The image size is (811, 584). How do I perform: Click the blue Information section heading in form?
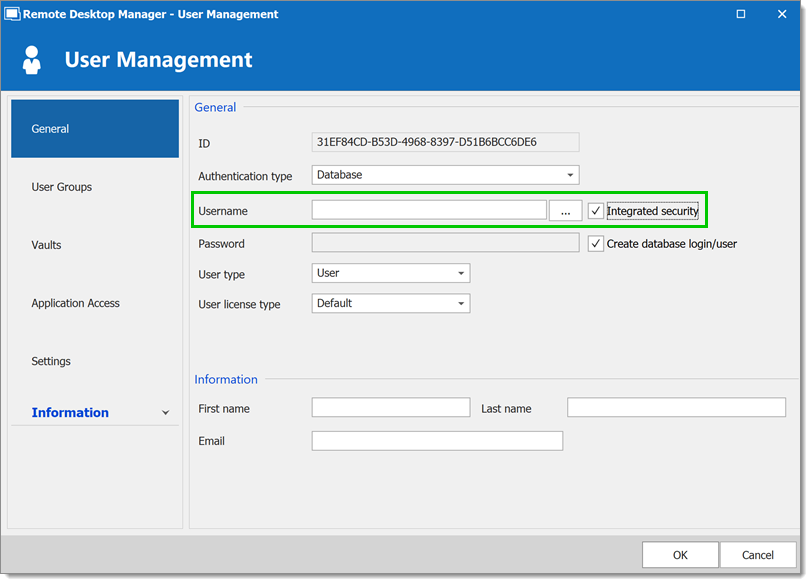point(226,380)
